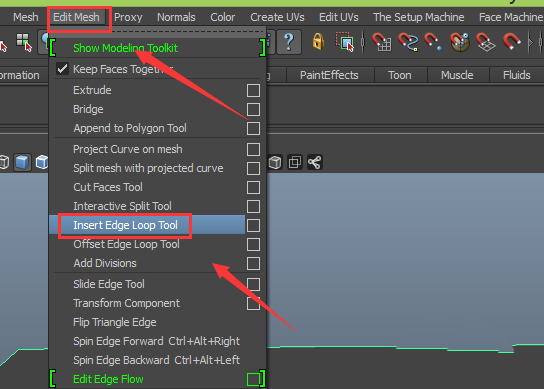Open the Create UVs menu

click(x=277, y=17)
